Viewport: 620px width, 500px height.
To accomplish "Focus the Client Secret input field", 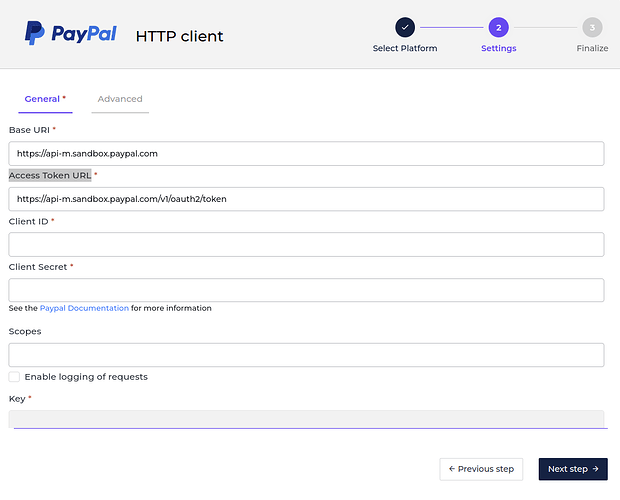I will tap(306, 290).
